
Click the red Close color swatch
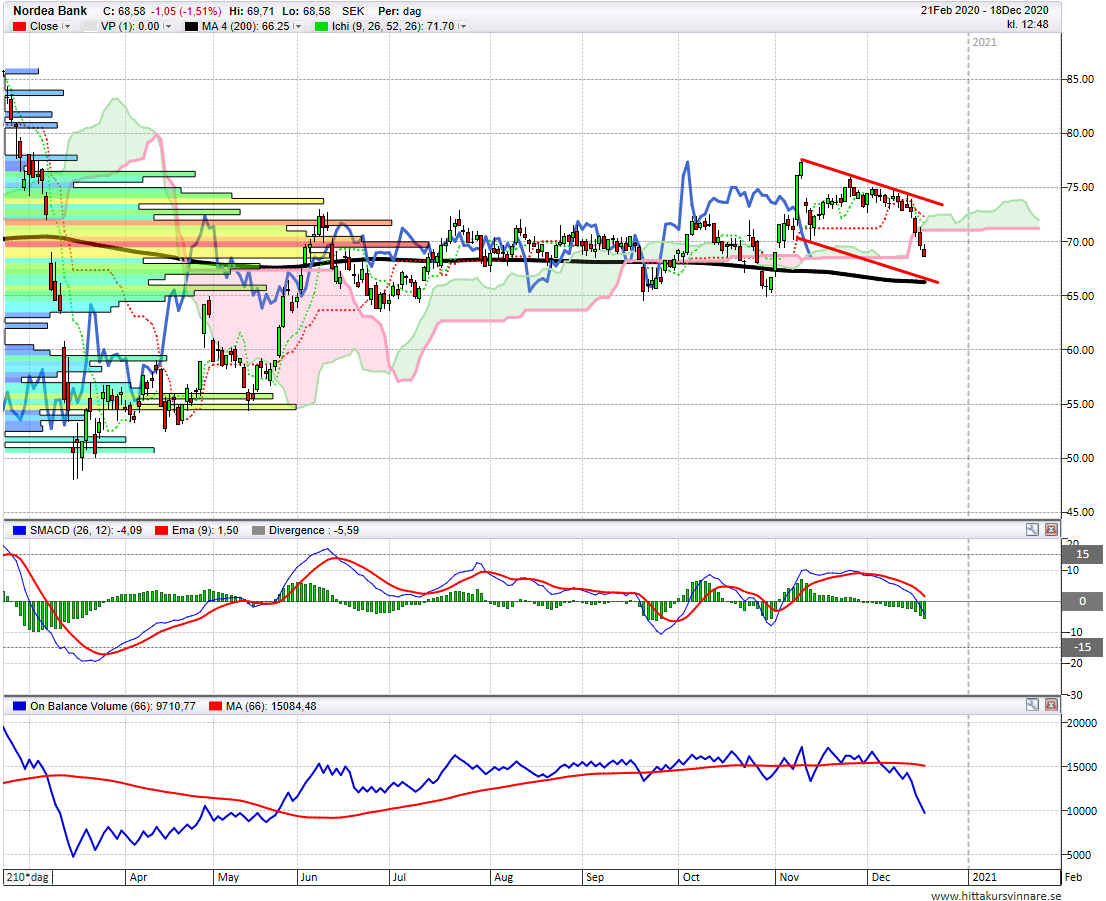pos(19,27)
